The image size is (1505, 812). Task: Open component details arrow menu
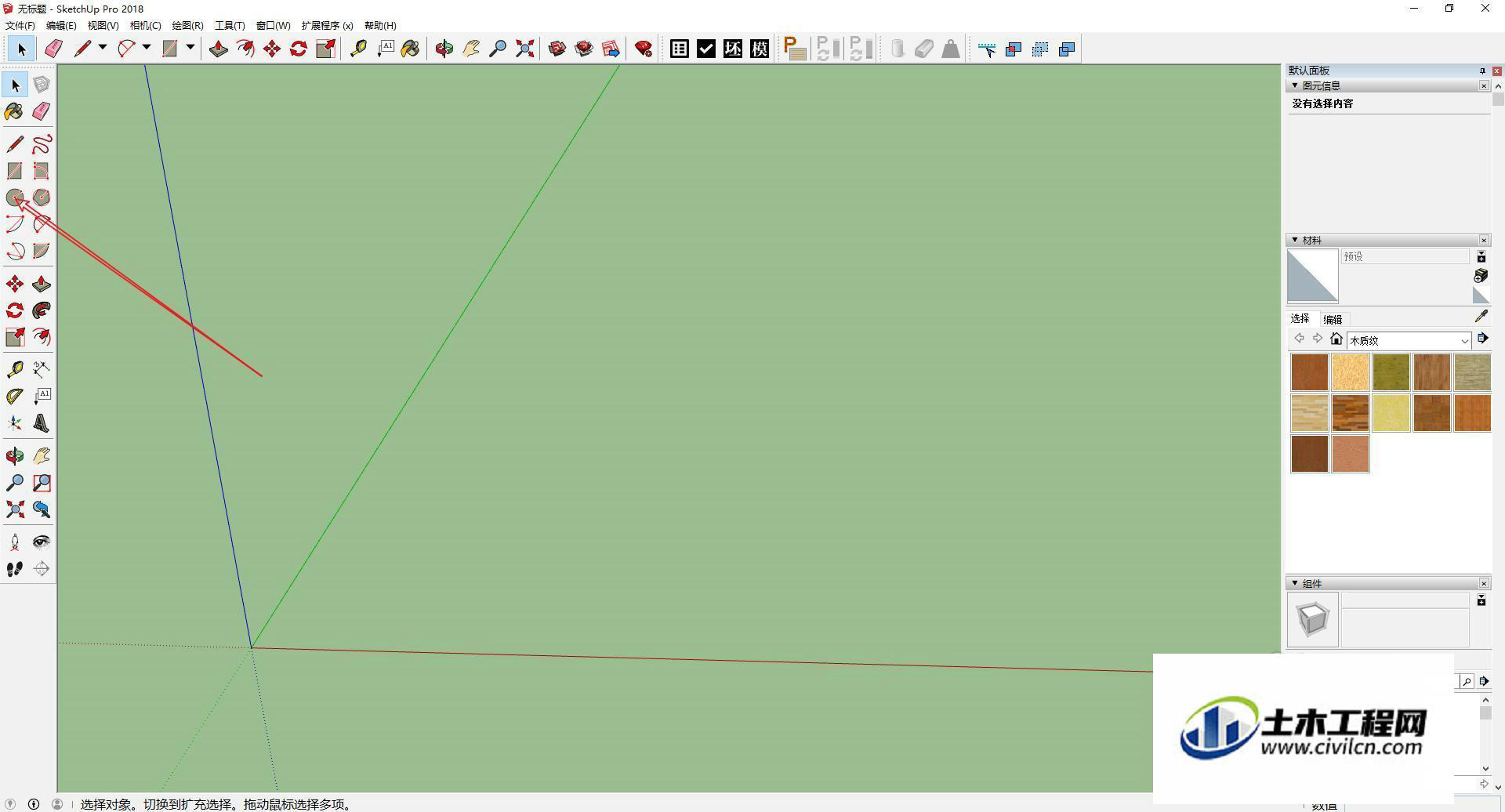(x=1484, y=681)
